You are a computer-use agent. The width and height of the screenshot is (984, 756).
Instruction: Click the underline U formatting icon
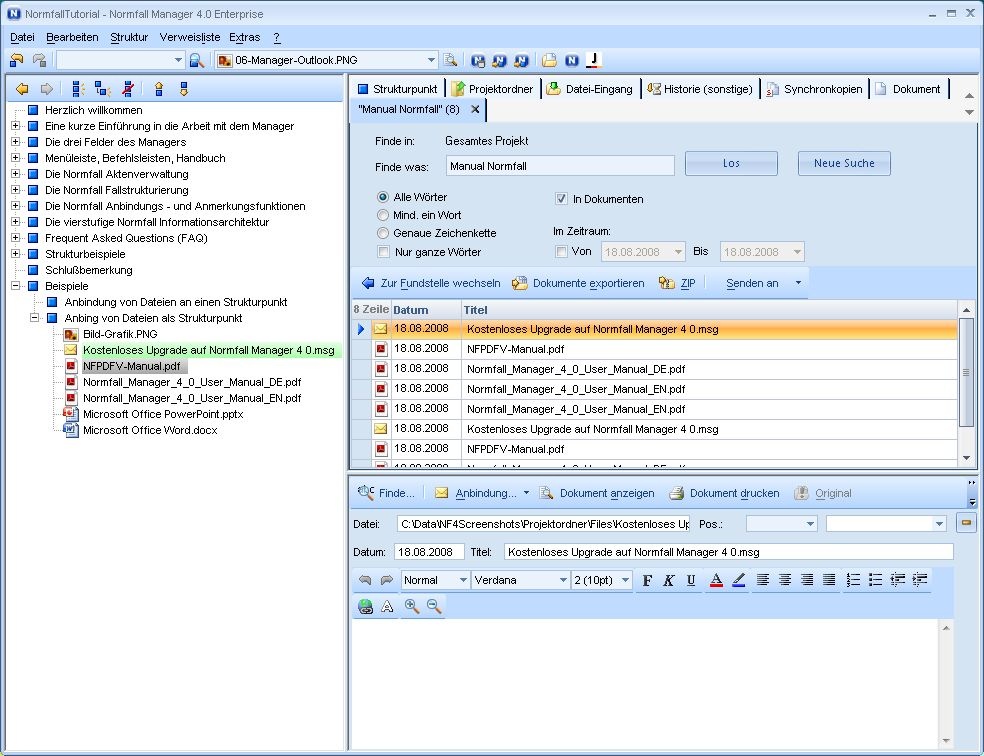[691, 580]
